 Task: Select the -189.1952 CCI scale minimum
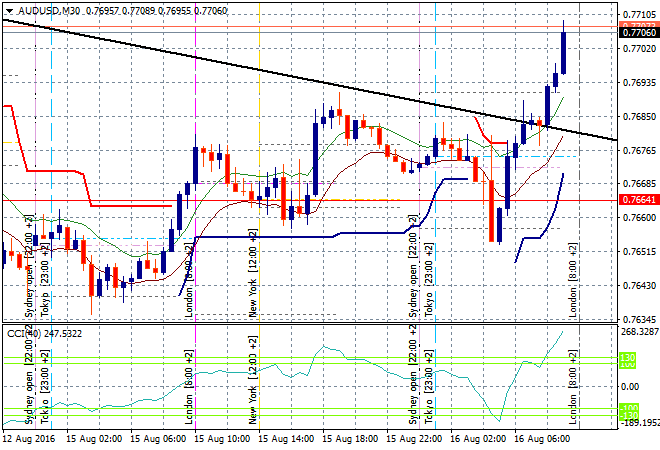640,423
